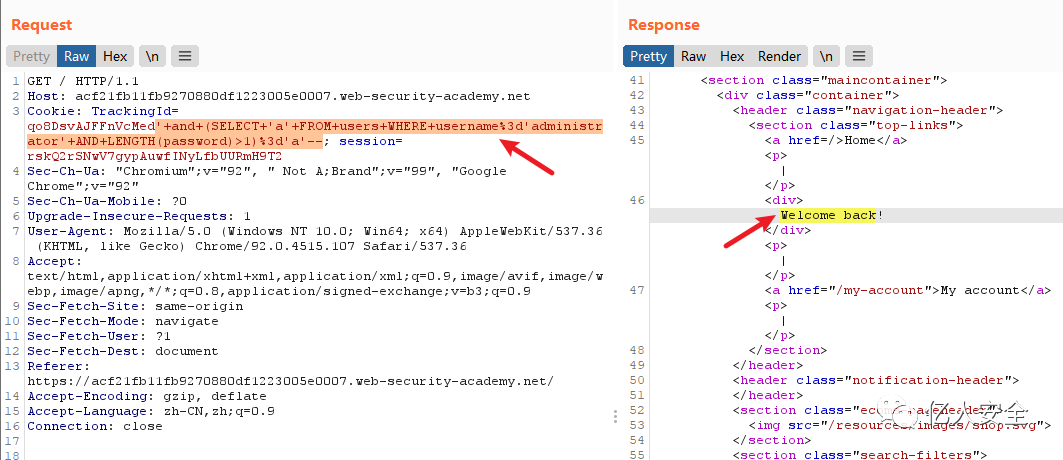Open the Response panel hamburger options menu
Screen dimensions: 1063x460
[859, 56]
